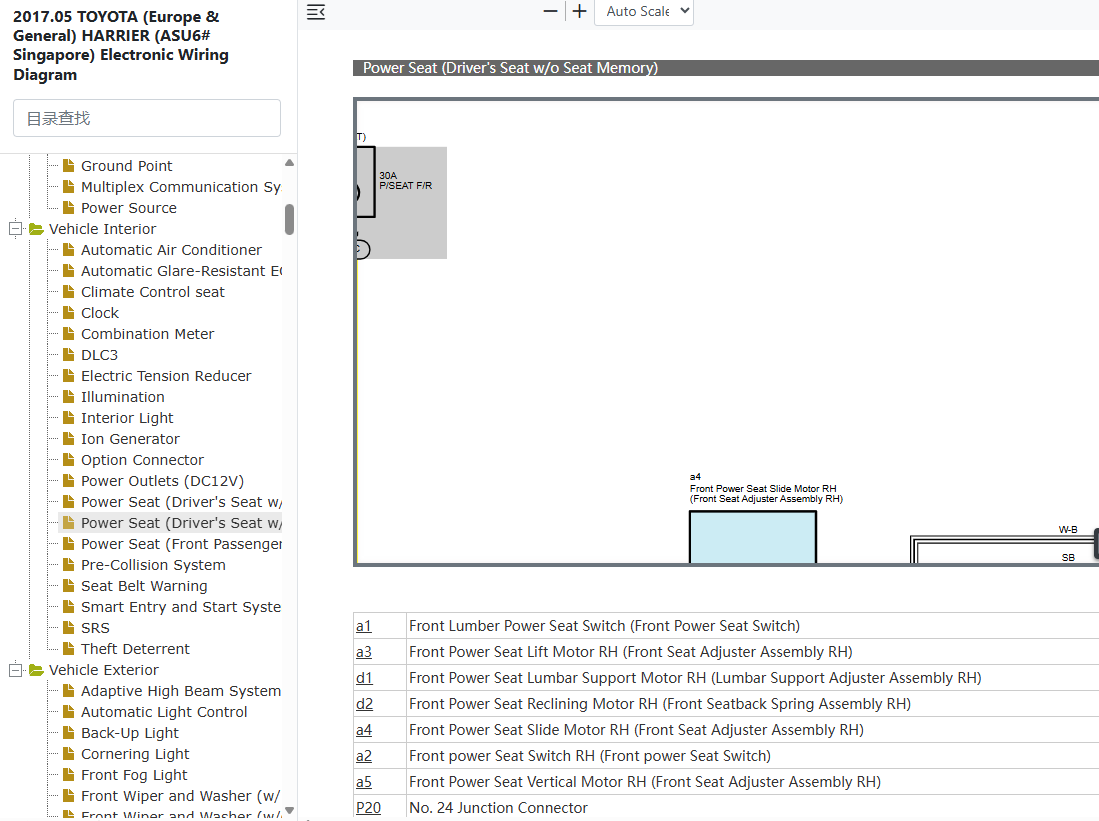Follow the a3 connector link
Screen dimensions: 1099x821
click(364, 652)
